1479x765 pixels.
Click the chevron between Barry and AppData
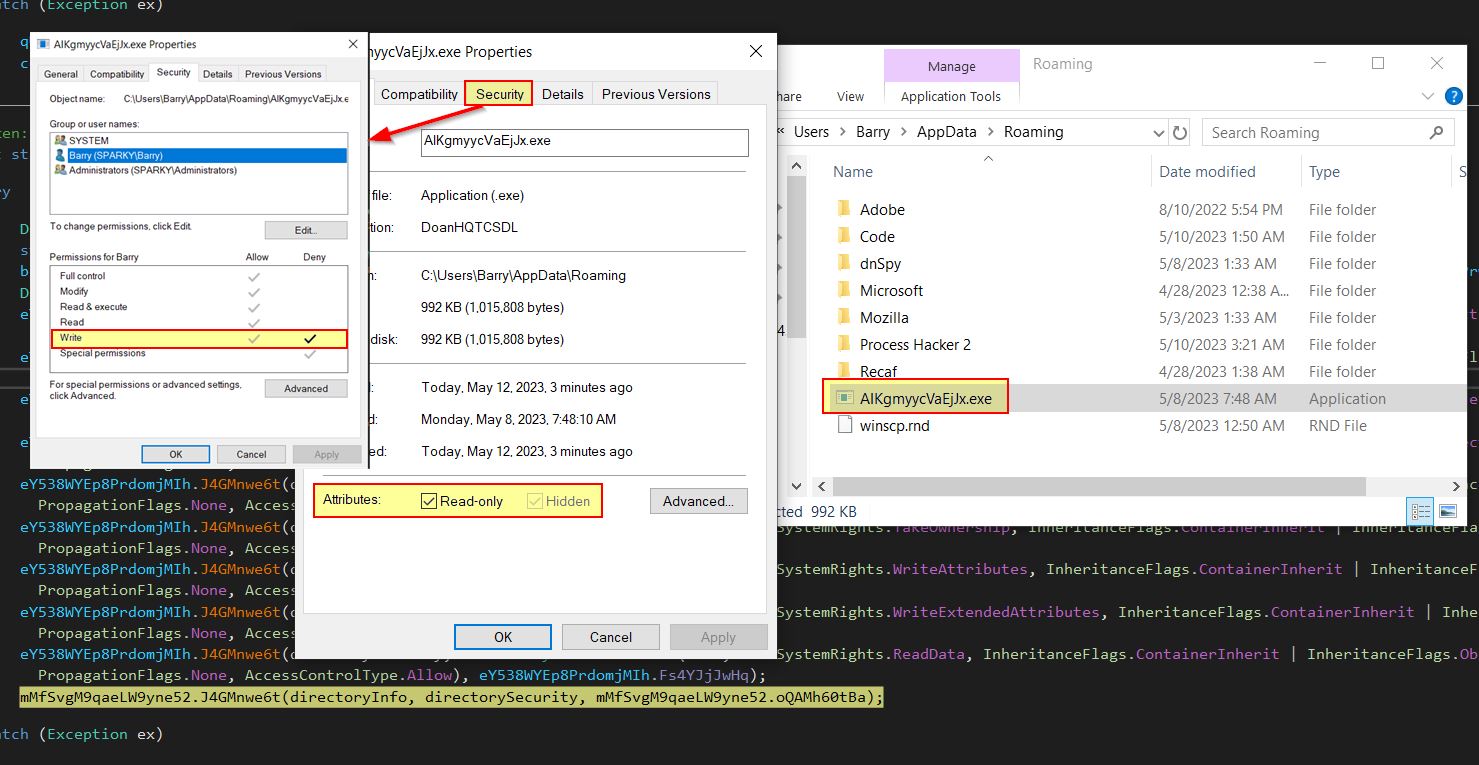click(x=904, y=132)
